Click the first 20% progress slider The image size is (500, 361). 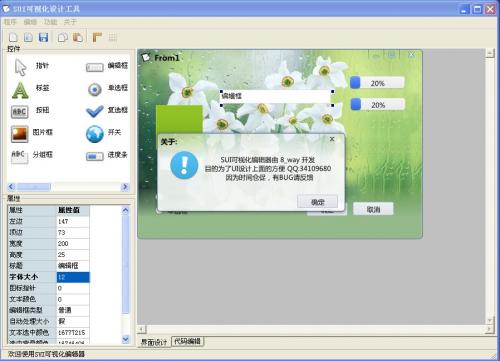click(x=377, y=83)
